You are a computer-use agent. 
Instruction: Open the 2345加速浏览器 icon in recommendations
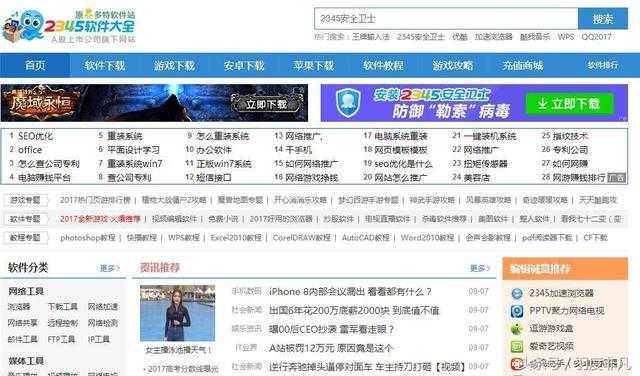[517, 293]
